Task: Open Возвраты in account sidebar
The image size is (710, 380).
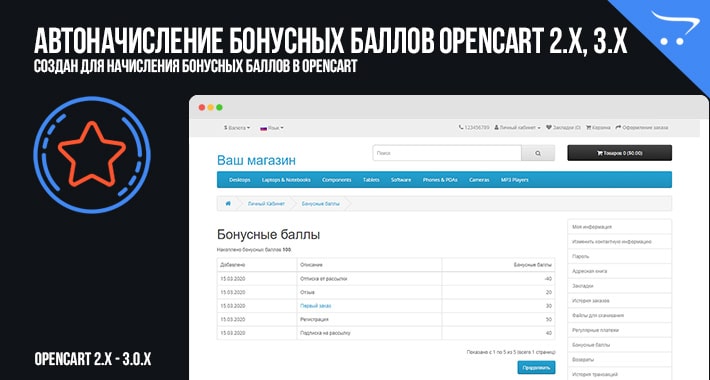Action: click(x=619, y=360)
